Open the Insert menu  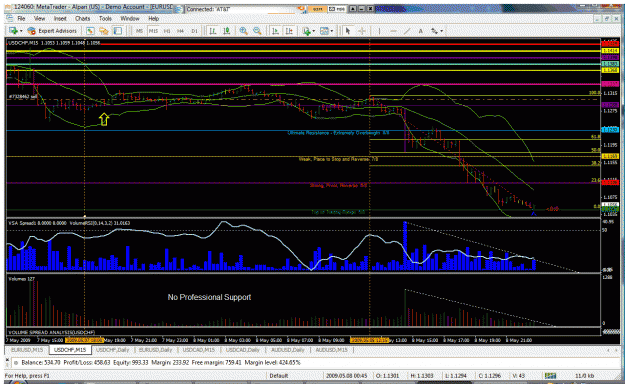60,18
